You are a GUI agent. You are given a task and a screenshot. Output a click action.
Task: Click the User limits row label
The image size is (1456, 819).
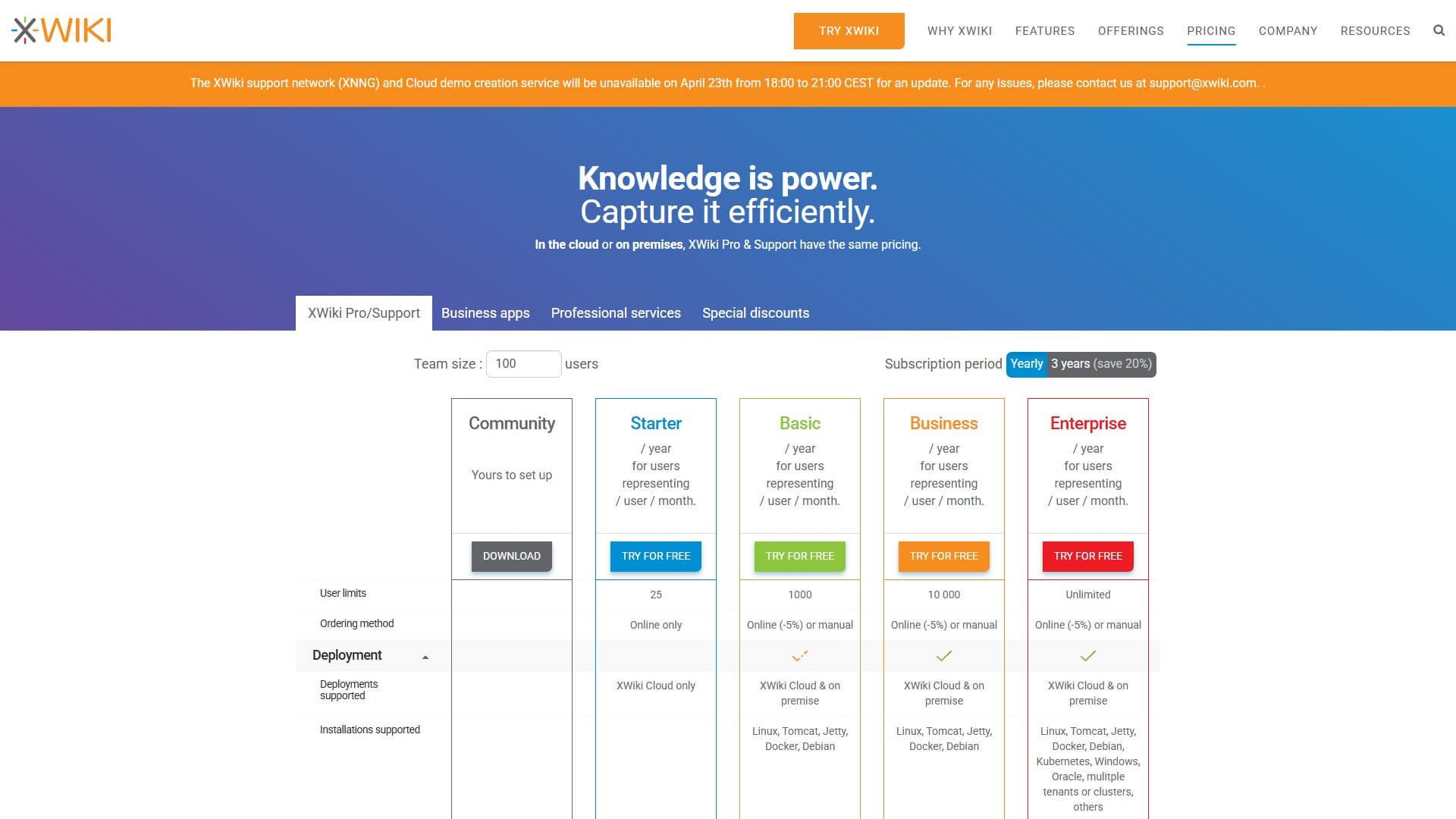(343, 593)
